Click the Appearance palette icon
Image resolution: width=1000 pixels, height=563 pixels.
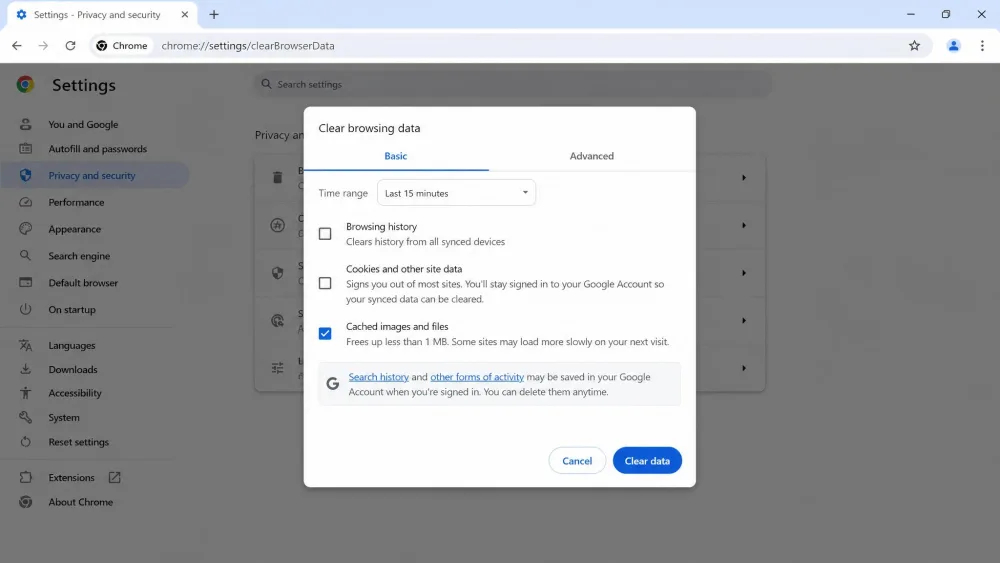26,229
